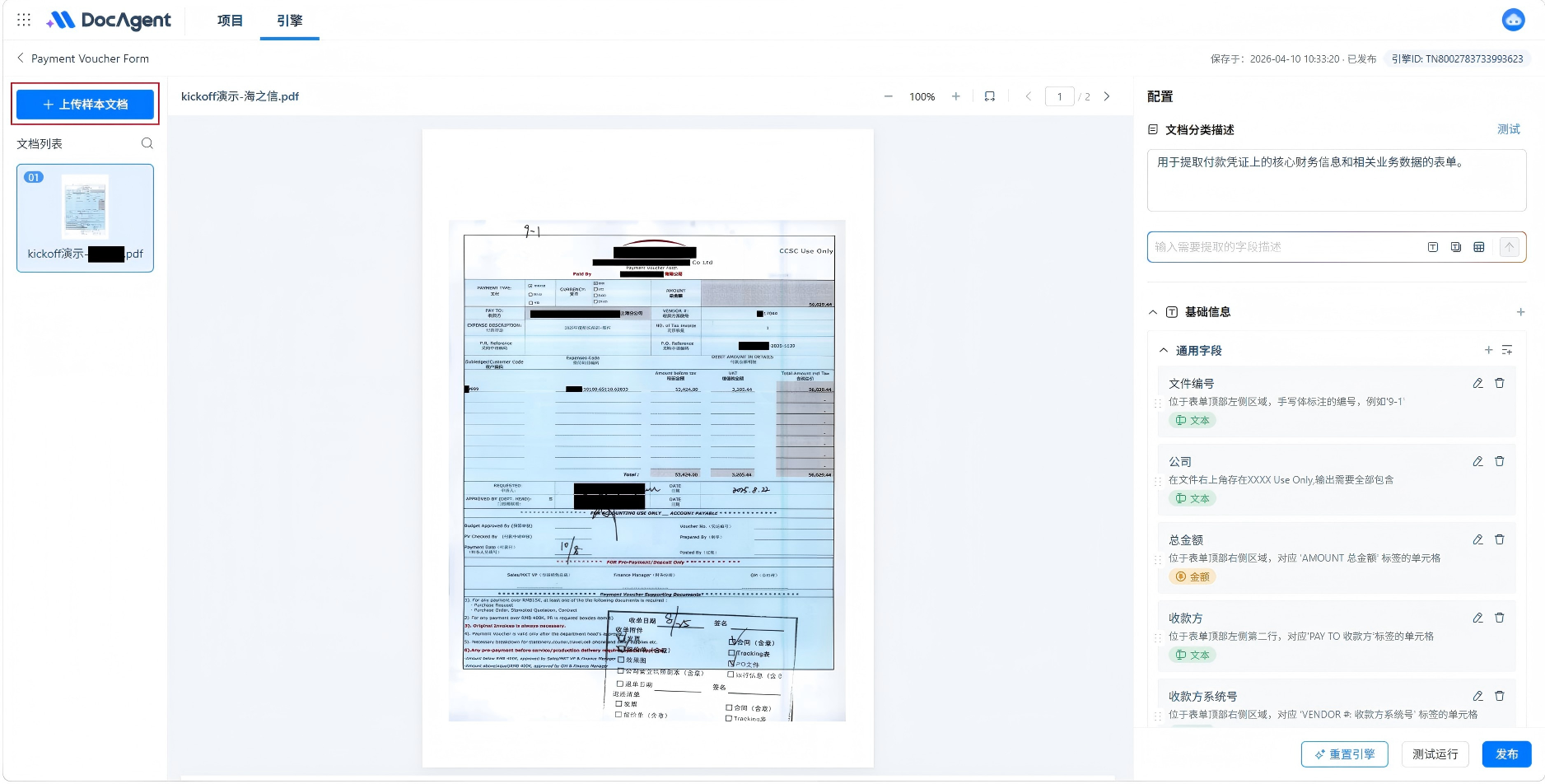Zoom out the PDF preview
1545x784 pixels.
click(x=889, y=96)
